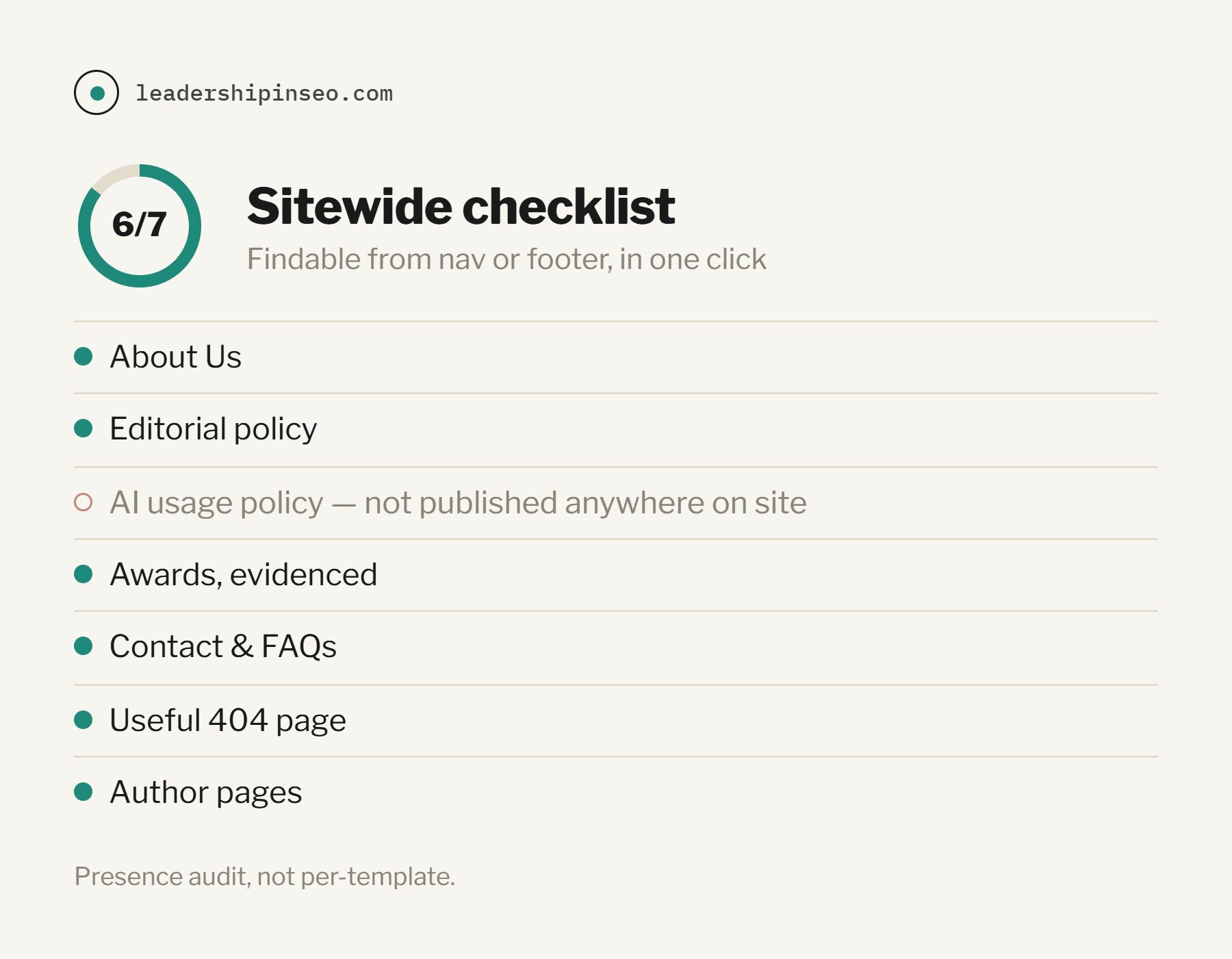Click the 'Presence audit, not per-template' footnote
Viewport: 1232px width, 959px height.
[x=265, y=877]
